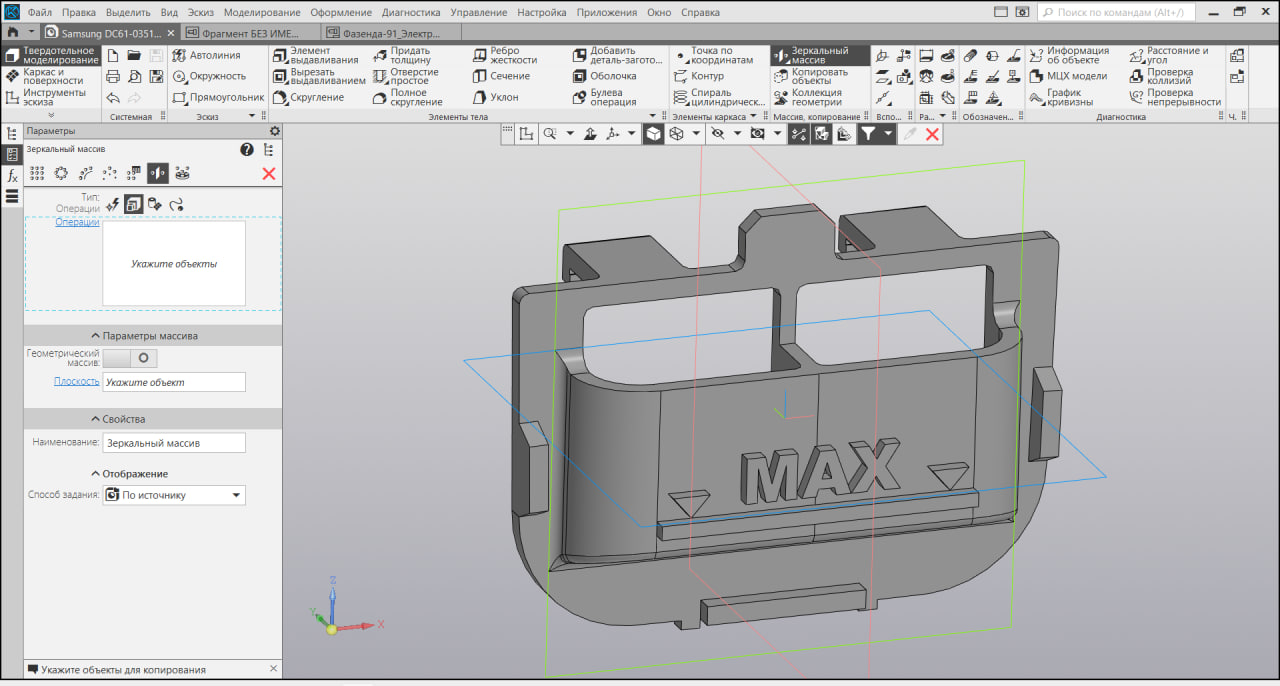Switch to Каркас и поверхности toolset
This screenshot has width=1280, height=686.
pos(52,76)
